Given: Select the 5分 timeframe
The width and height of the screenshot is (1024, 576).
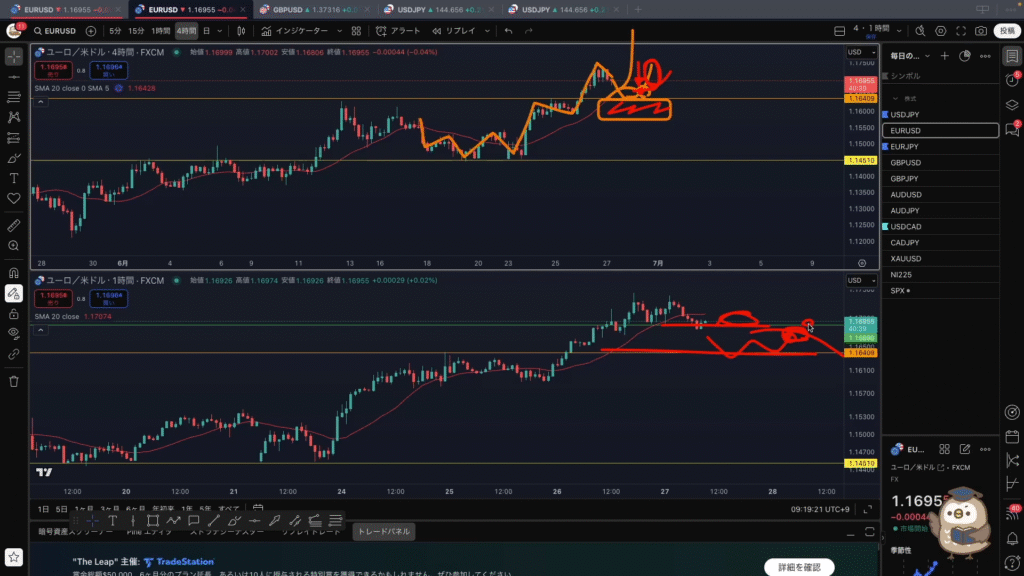Looking at the screenshot, I should tap(115, 31).
